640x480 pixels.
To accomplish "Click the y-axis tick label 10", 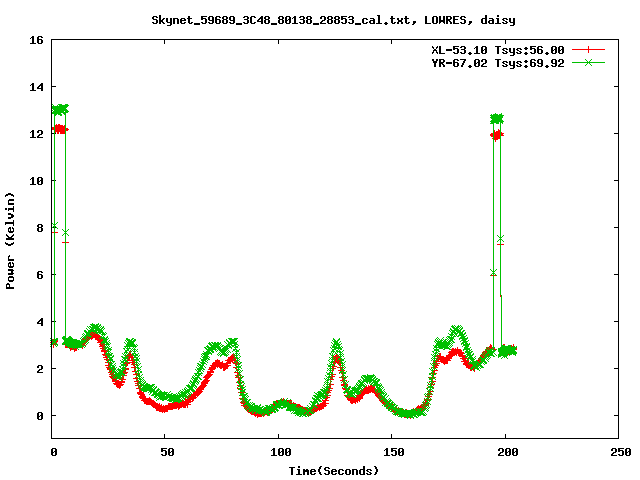I will [36, 181].
